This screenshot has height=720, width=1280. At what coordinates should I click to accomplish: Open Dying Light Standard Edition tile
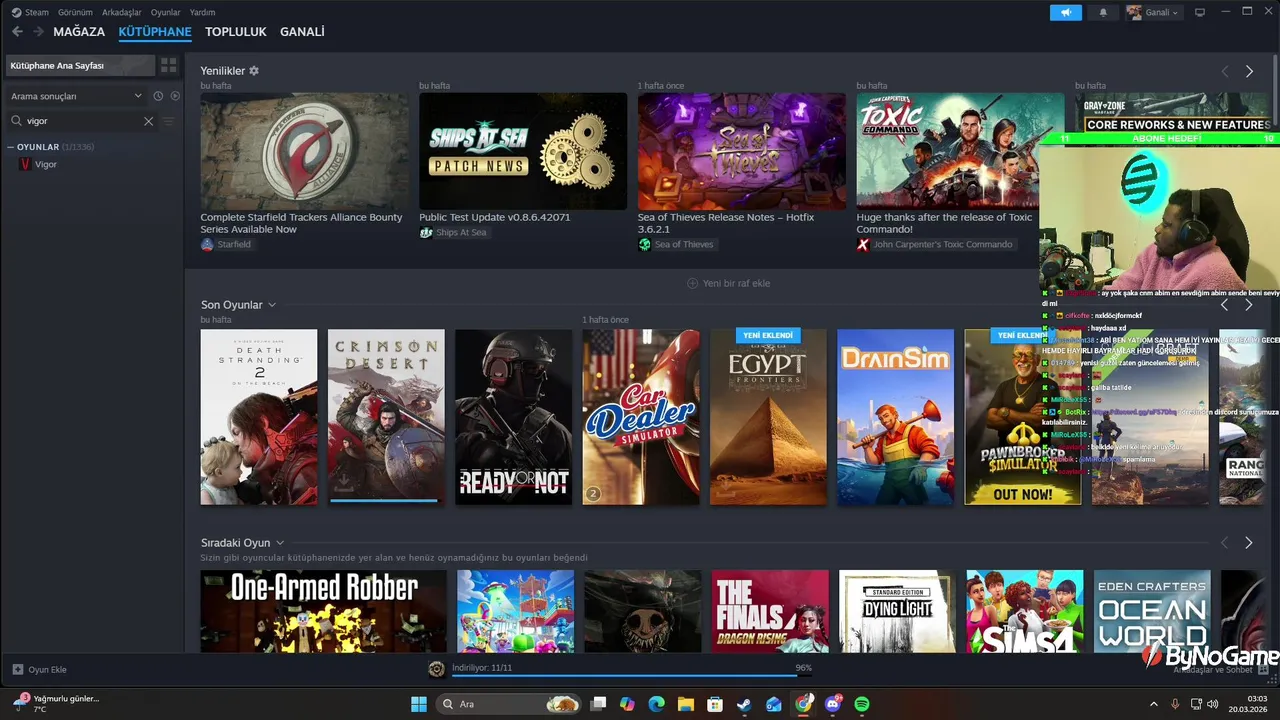coord(897,611)
